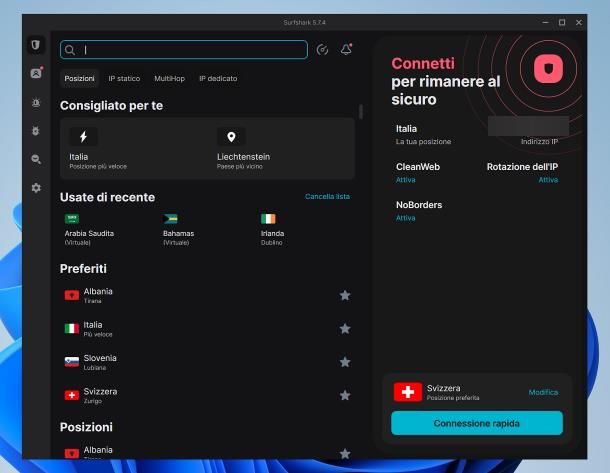Select Arabia Saudita (Virtuale) recent location
This screenshot has height=473, width=610.
(89, 230)
